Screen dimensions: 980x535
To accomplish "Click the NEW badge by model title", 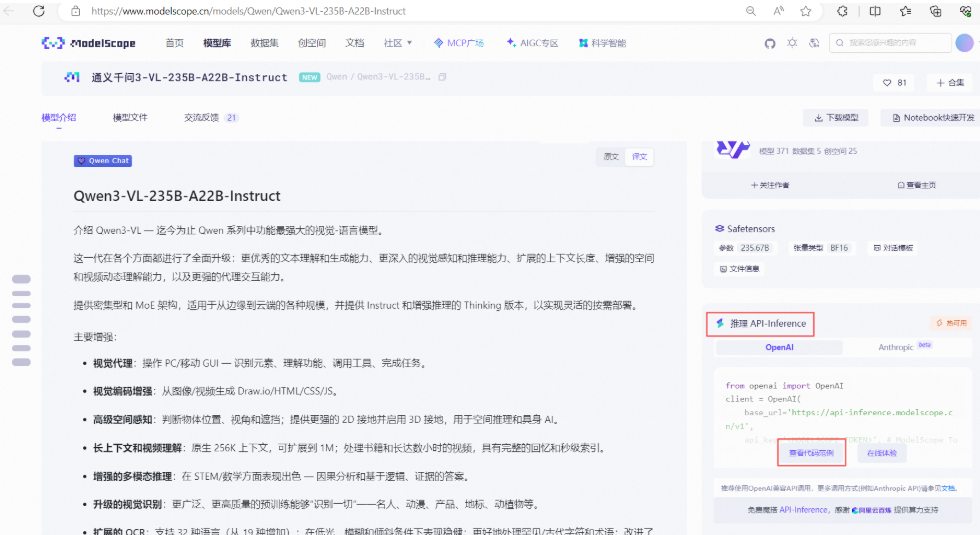I will coord(309,78).
